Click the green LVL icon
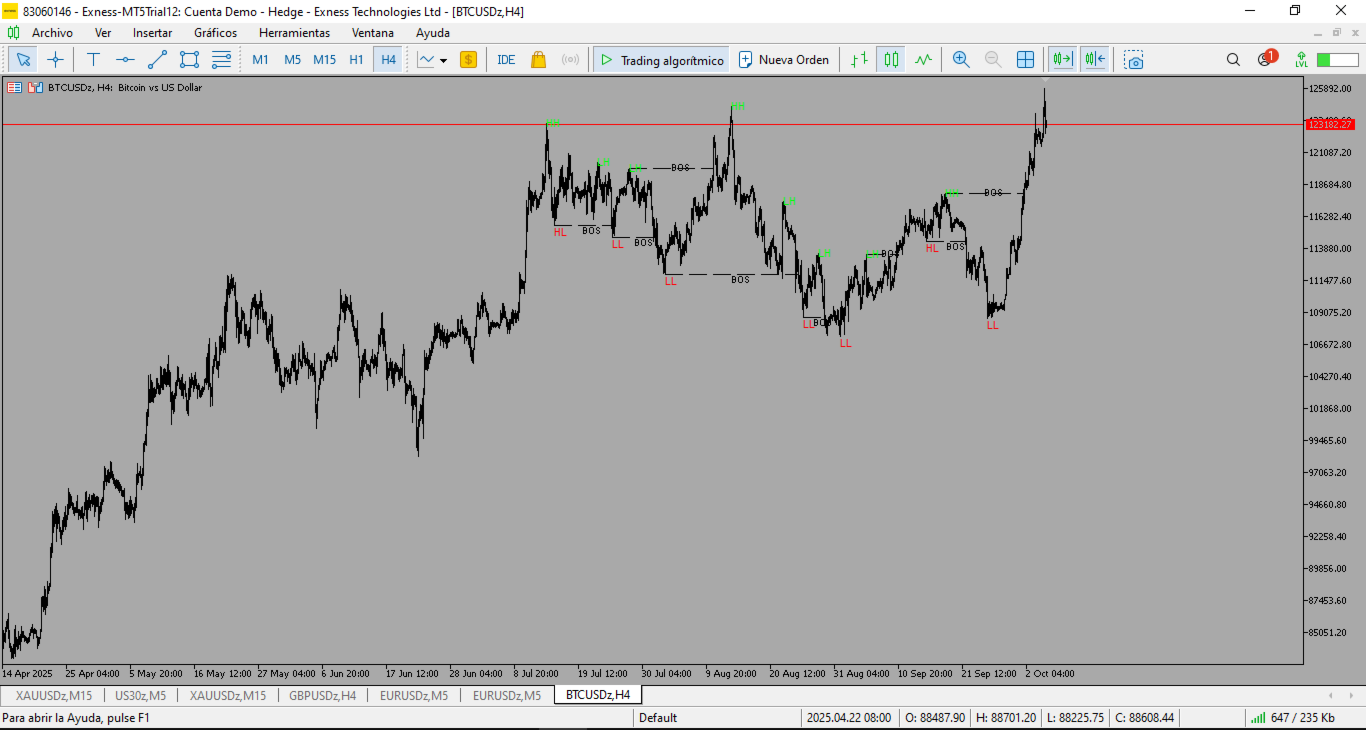1366x730 pixels. 1300,60
